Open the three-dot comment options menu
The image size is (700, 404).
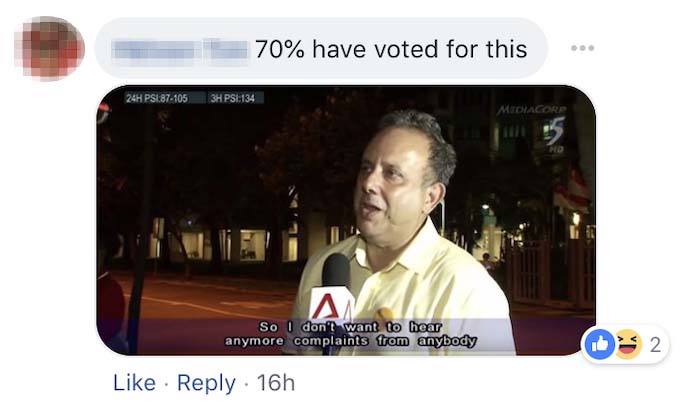583,48
